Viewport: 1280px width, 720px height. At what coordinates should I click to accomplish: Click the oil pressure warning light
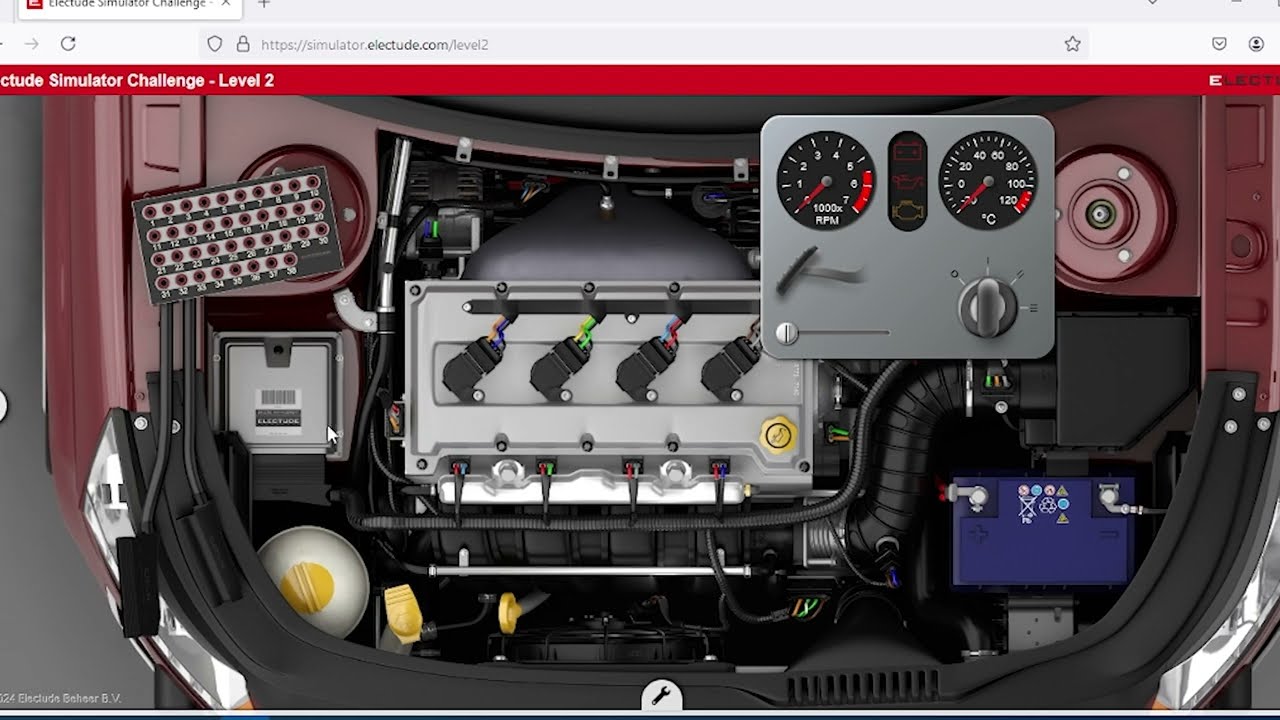[x=907, y=182]
